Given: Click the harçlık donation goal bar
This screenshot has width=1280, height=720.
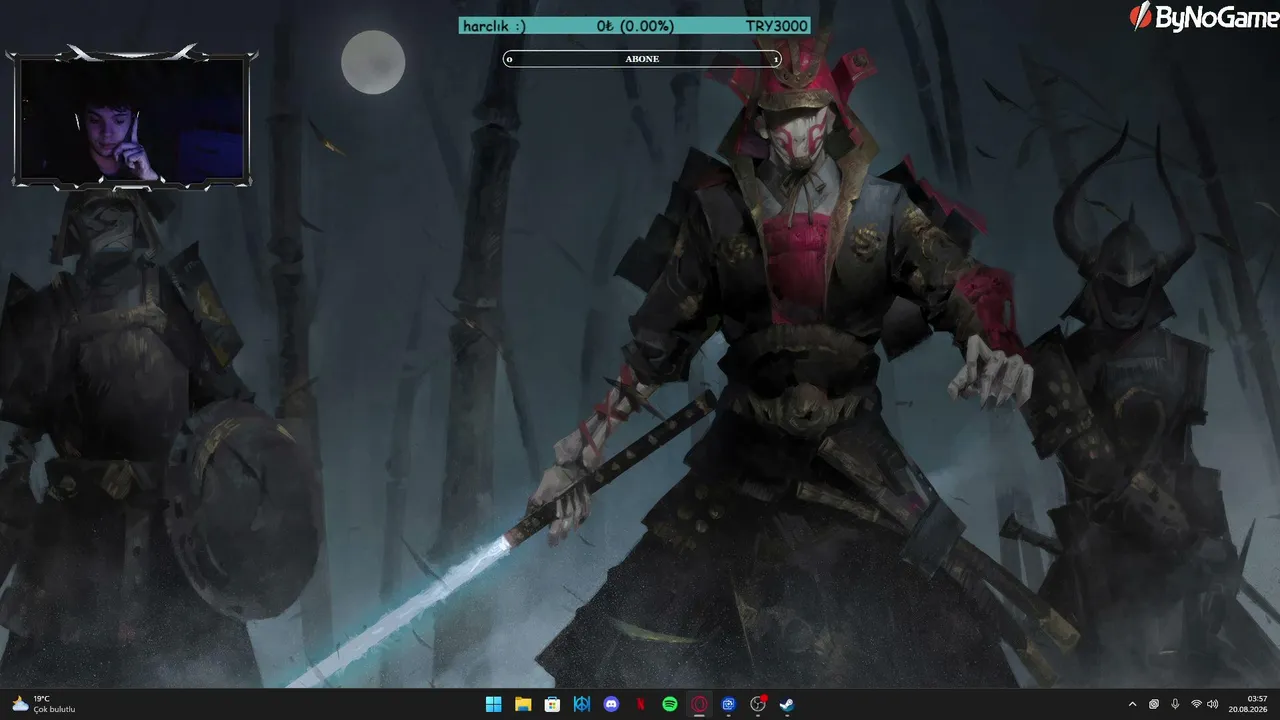Looking at the screenshot, I should click(x=635, y=26).
